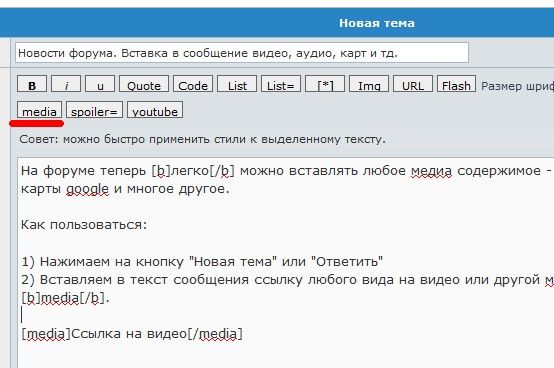Image resolution: width=554 pixels, height=368 pixels.
Task: Place cursor on Как пользоваться line
Action: (x=84, y=225)
